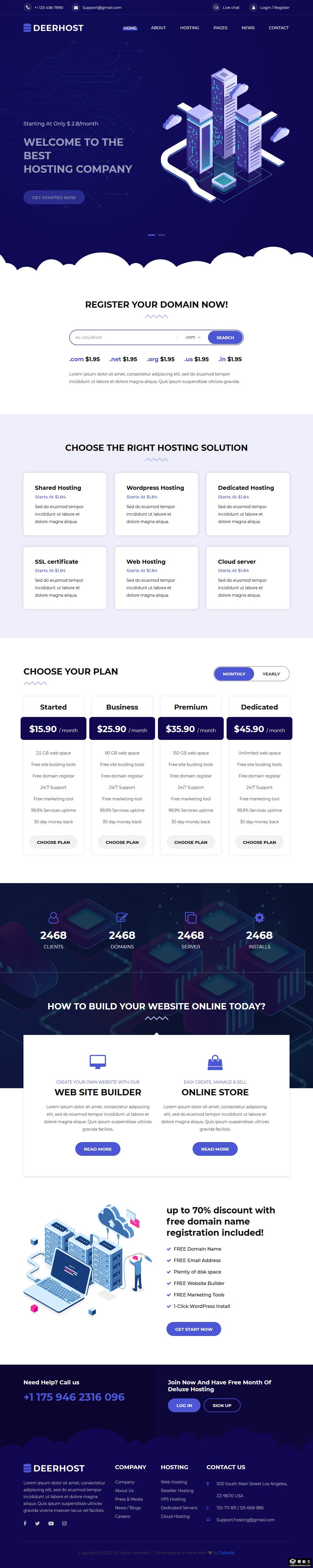Image resolution: width=313 pixels, height=1568 pixels.
Task: Switch pricing to Monthly billing
Action: tap(234, 674)
